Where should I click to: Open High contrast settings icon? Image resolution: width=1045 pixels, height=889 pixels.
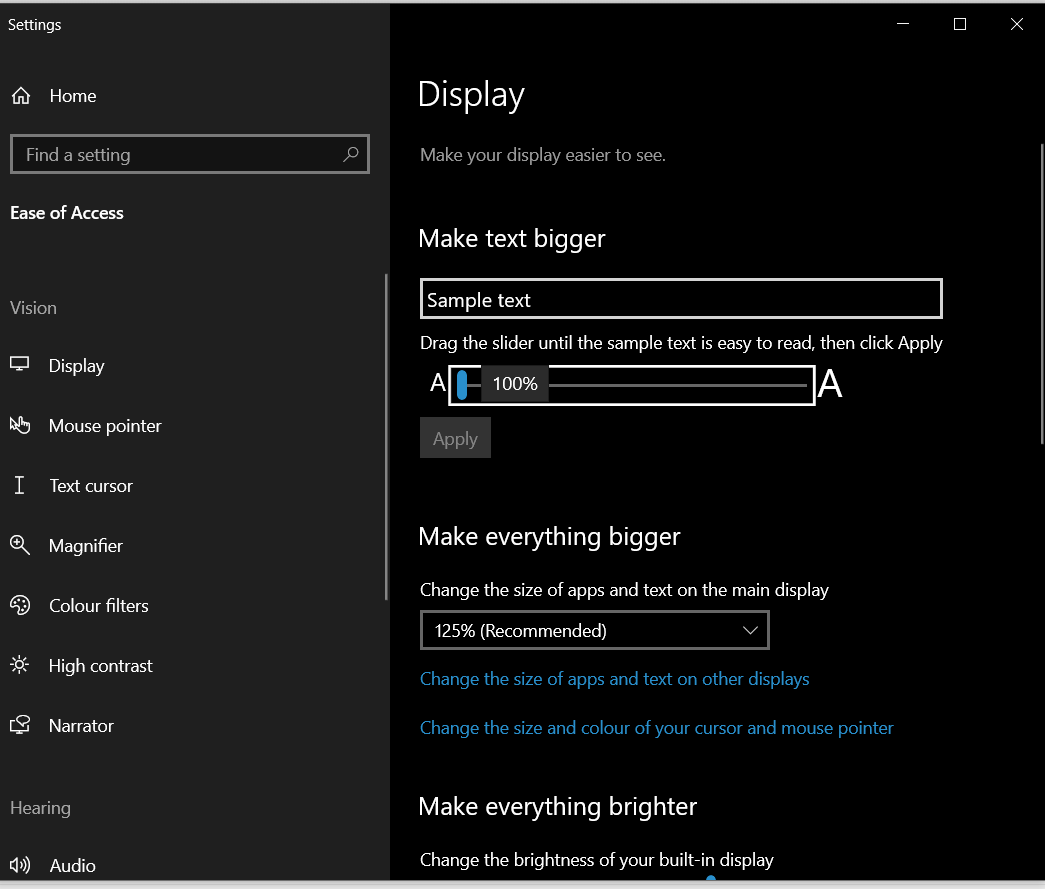[x=20, y=665]
